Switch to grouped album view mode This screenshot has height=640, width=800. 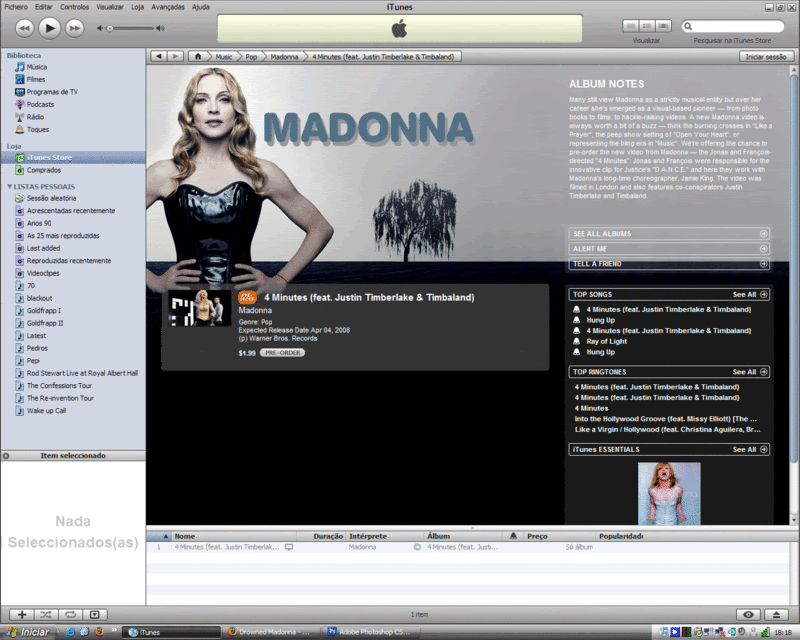point(647,26)
